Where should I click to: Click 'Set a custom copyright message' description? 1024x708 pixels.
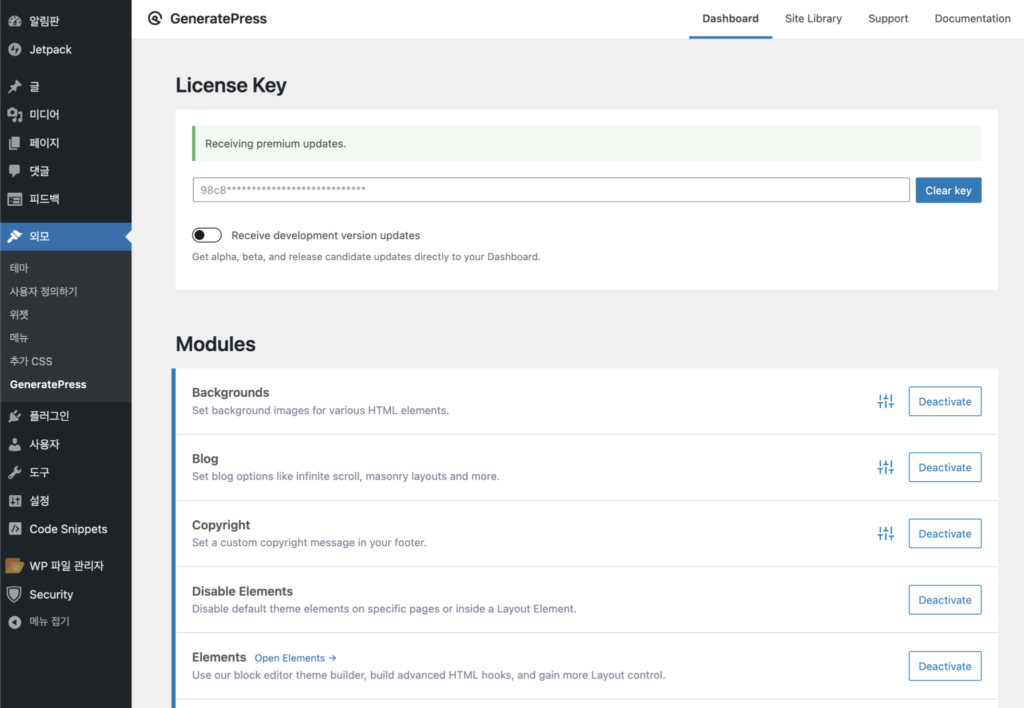tap(309, 543)
